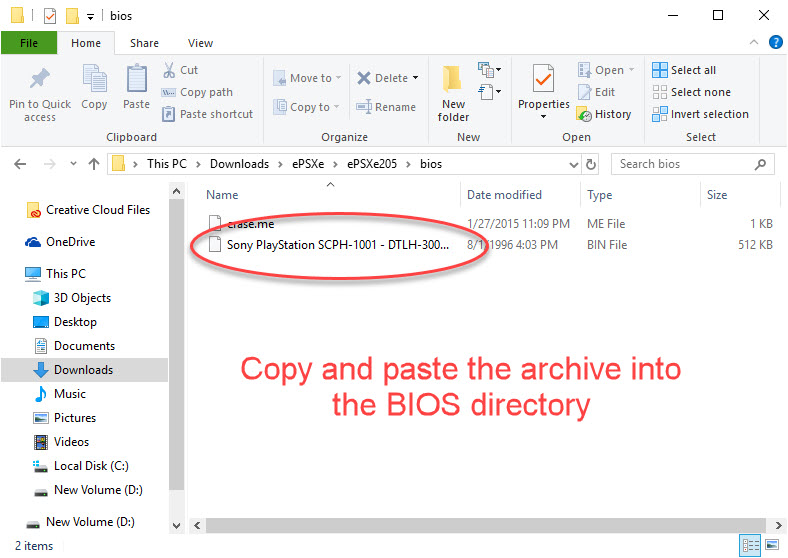Open Music folder in sidebar
The image size is (788, 558).
point(59,394)
